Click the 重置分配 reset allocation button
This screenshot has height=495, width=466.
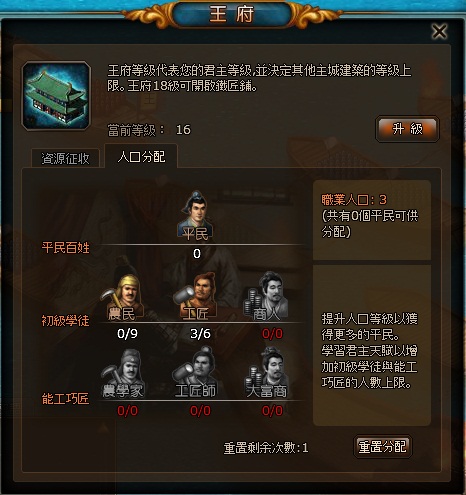point(382,447)
